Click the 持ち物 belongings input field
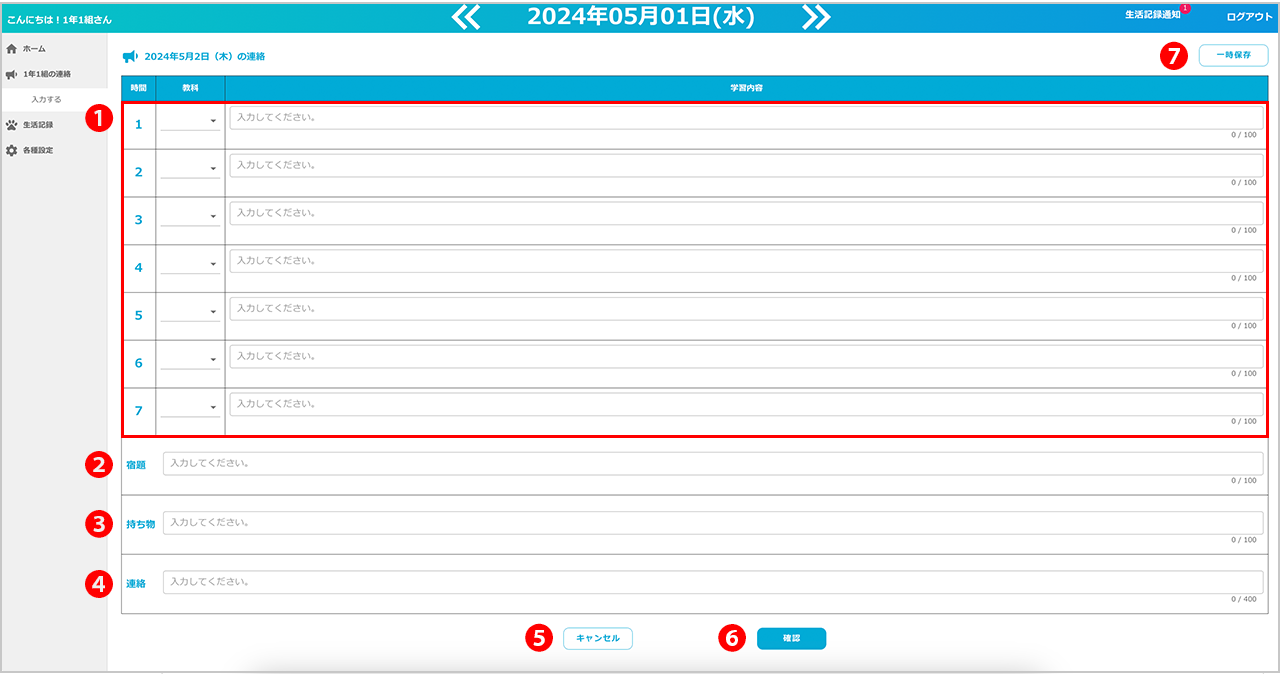The height and width of the screenshot is (675, 1280). pyautogui.click(x=712, y=523)
